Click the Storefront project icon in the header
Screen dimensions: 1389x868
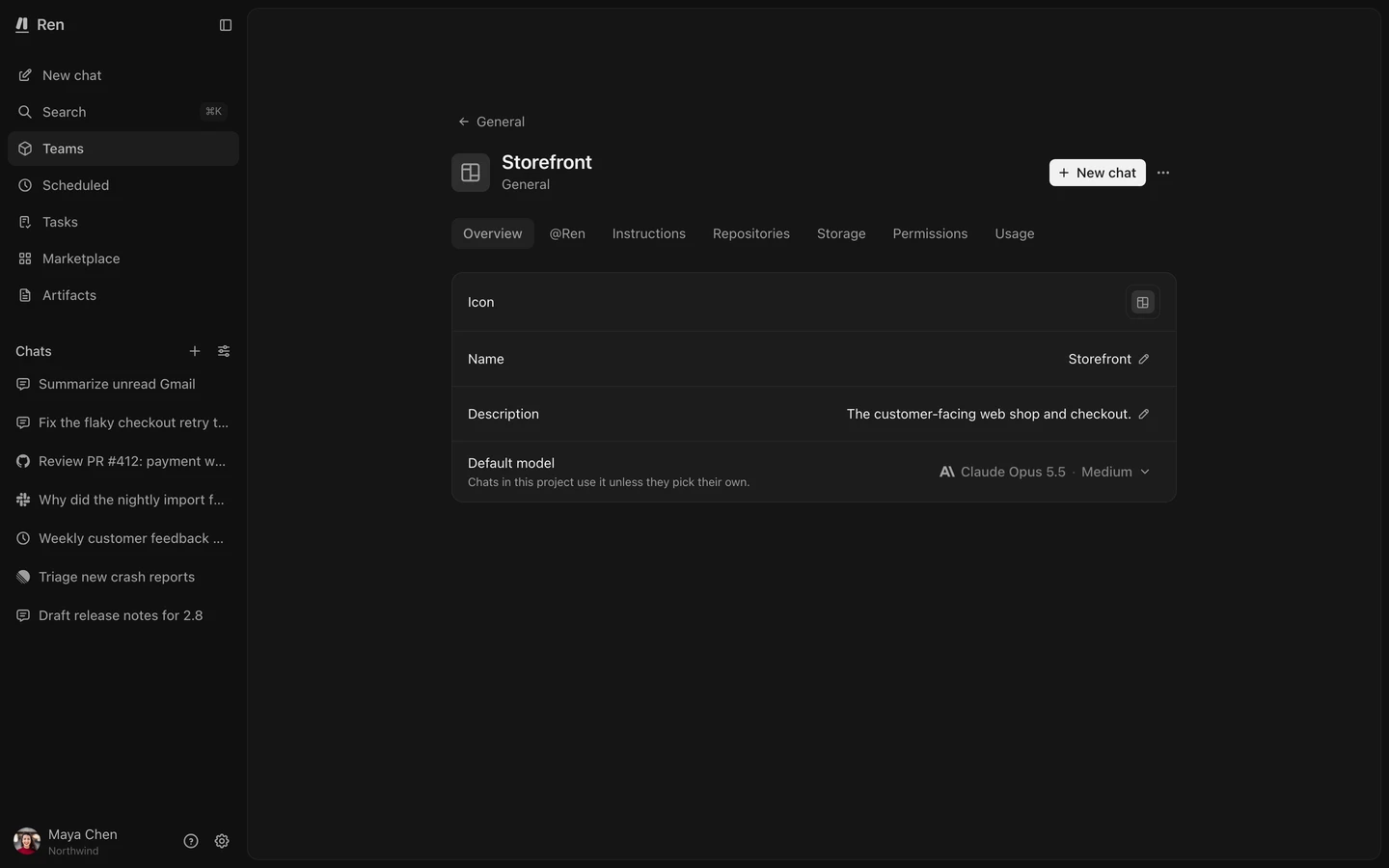coord(471,173)
